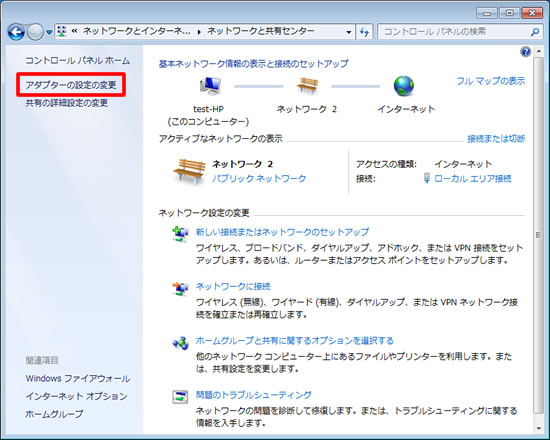Open インターネット オプション link
The width and height of the screenshot is (550, 440).
(x=76, y=396)
